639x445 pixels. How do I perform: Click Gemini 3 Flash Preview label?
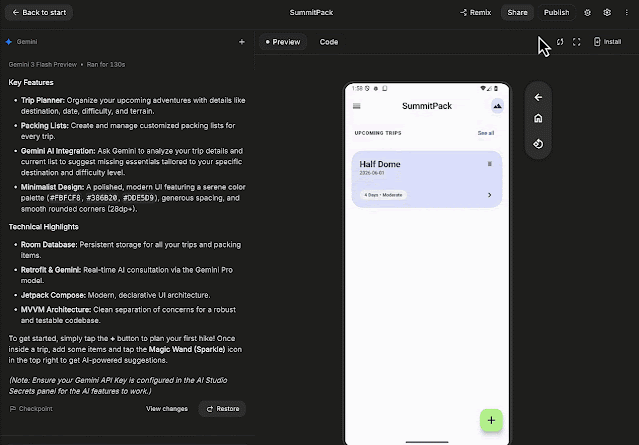43,64
